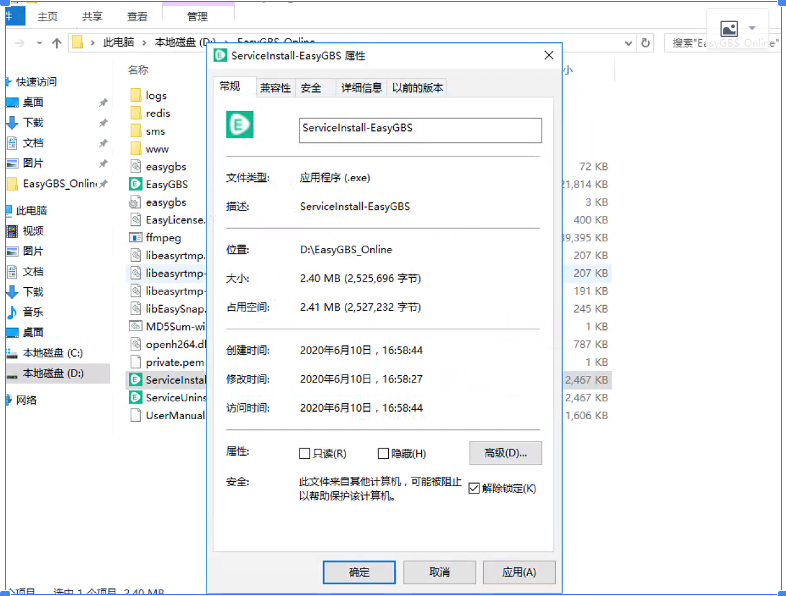Click the 确定 button
Viewport: 786px width, 596px height.
click(x=359, y=572)
